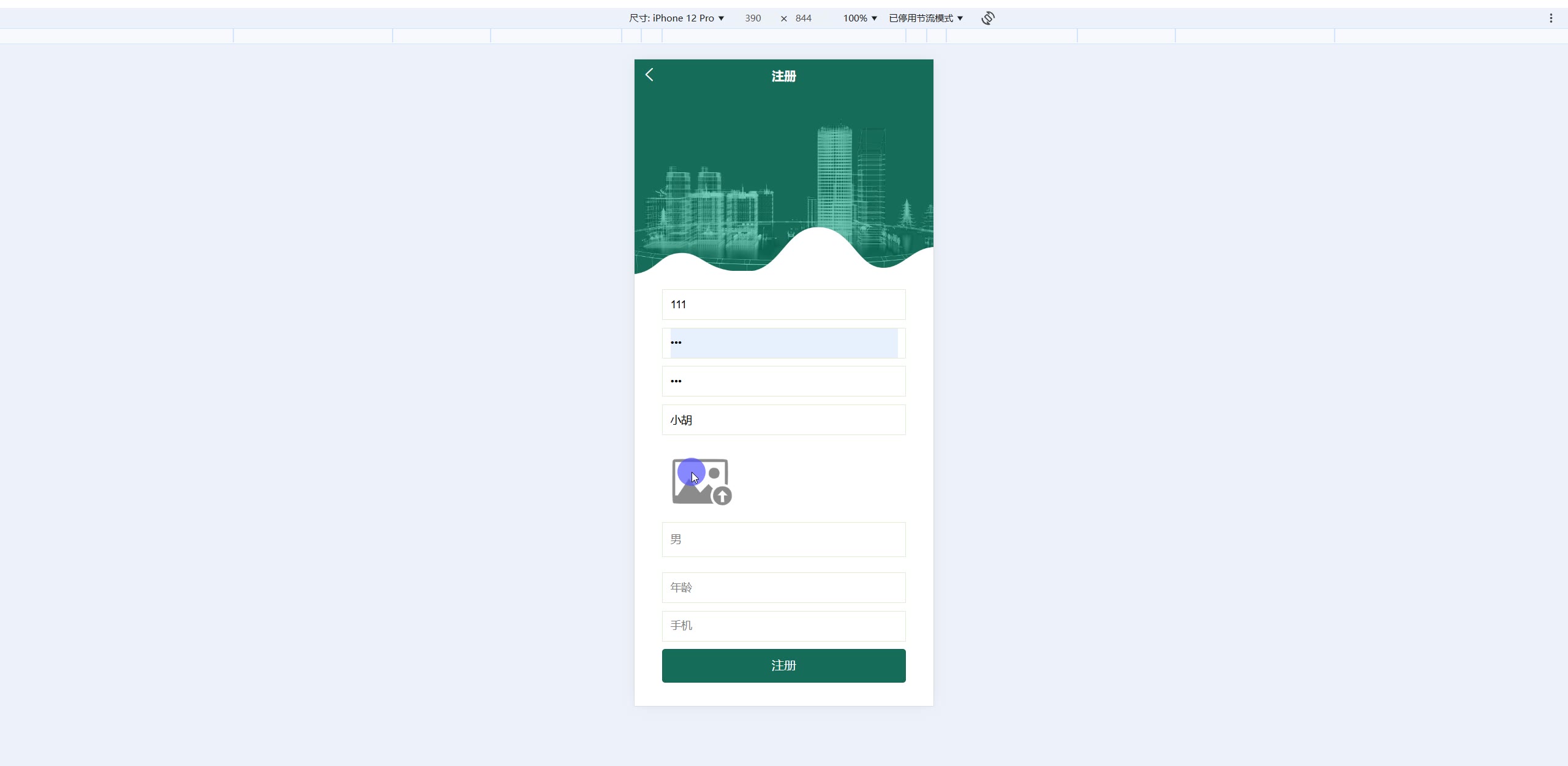Focus the 年龄 age input field
This screenshot has width=1568, height=766.
783,588
